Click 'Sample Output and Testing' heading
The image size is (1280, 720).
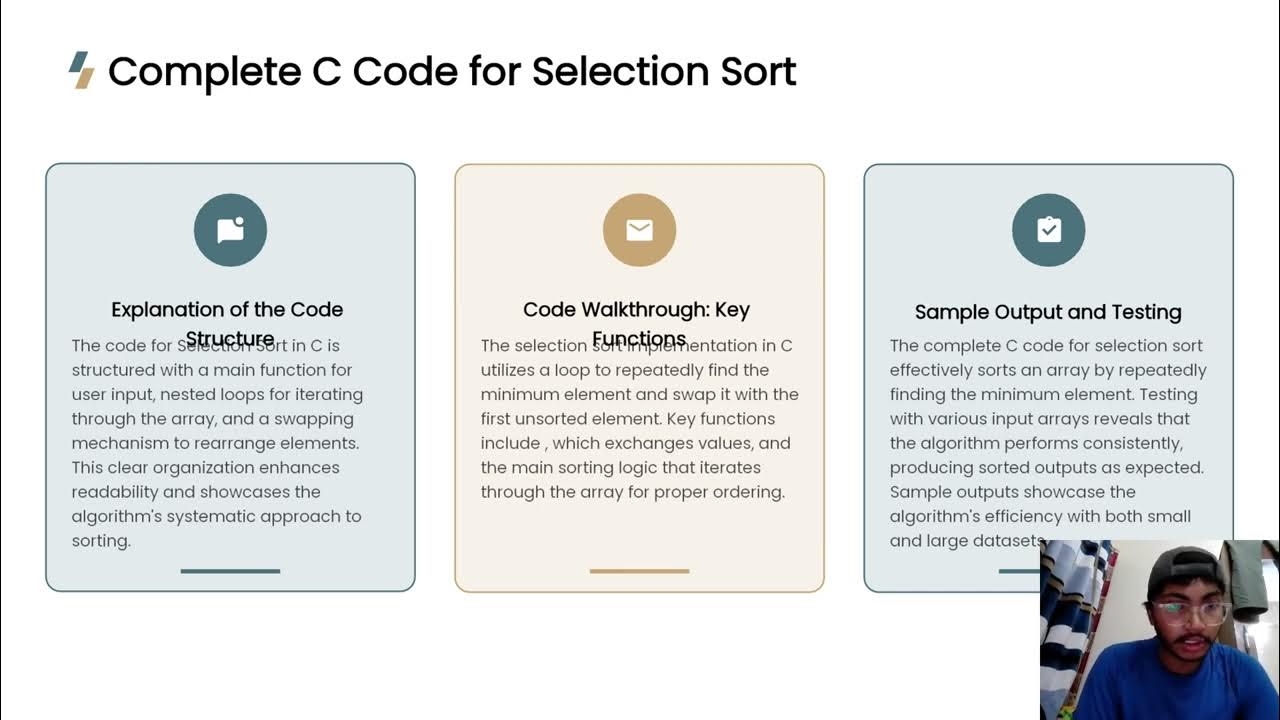click(x=1048, y=312)
